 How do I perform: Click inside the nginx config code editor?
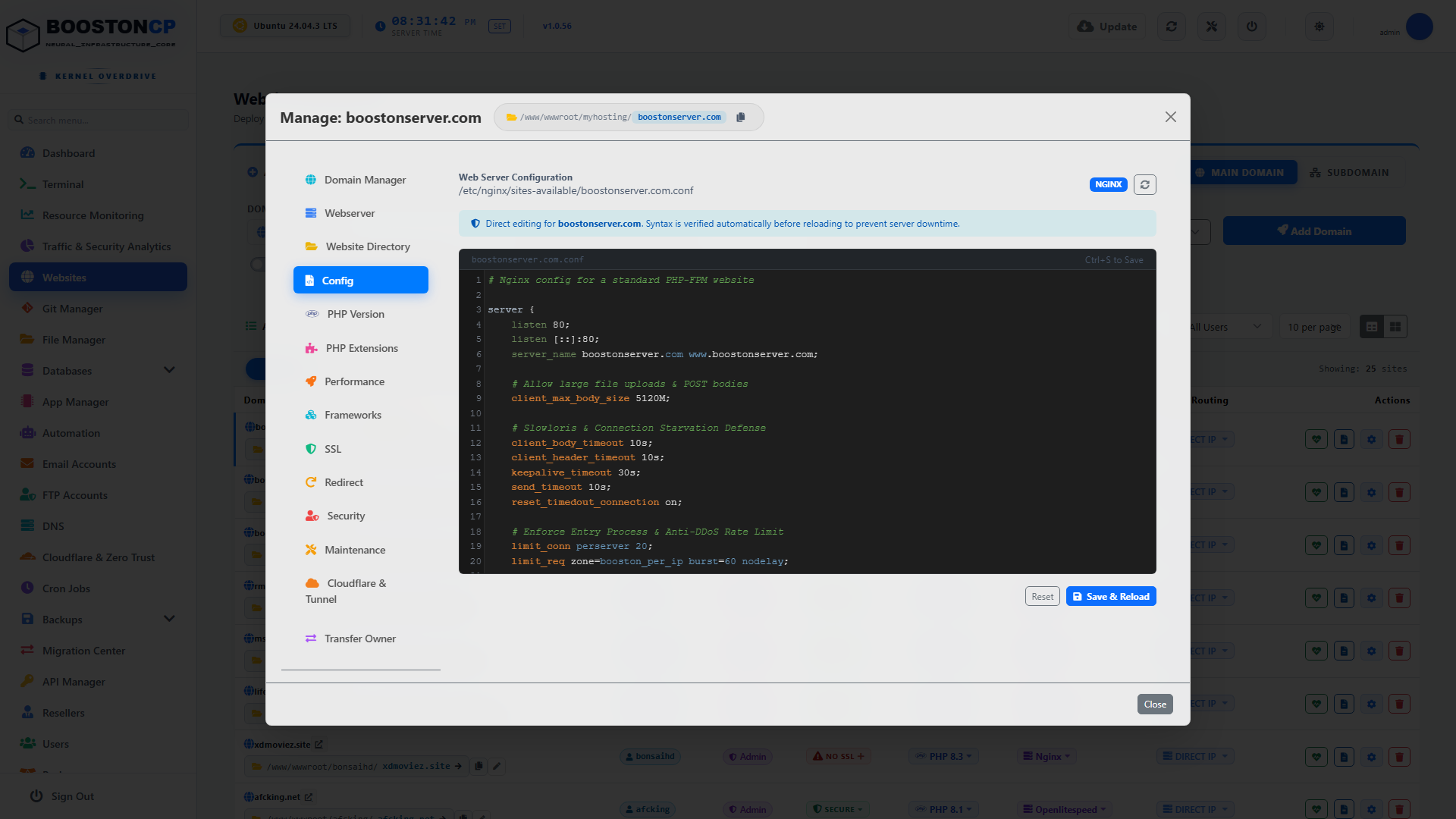coord(807,421)
